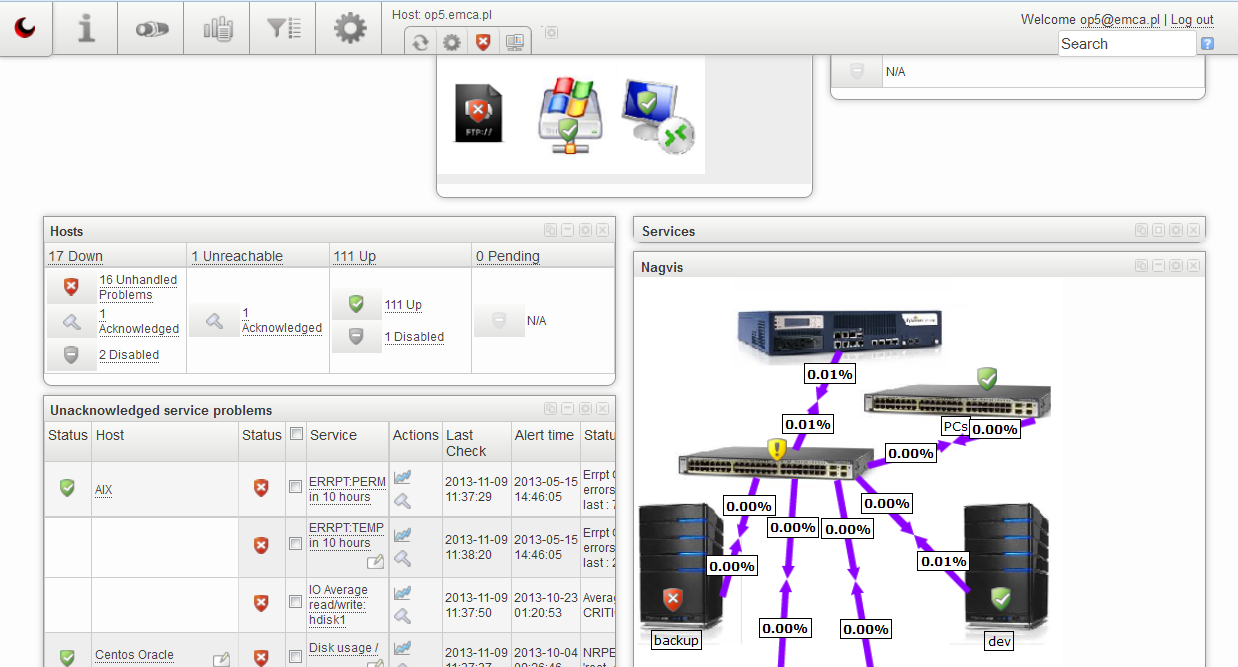The image size is (1238, 667).
Task: Open the info menu in top toolbar
Action: pyautogui.click(x=86, y=29)
